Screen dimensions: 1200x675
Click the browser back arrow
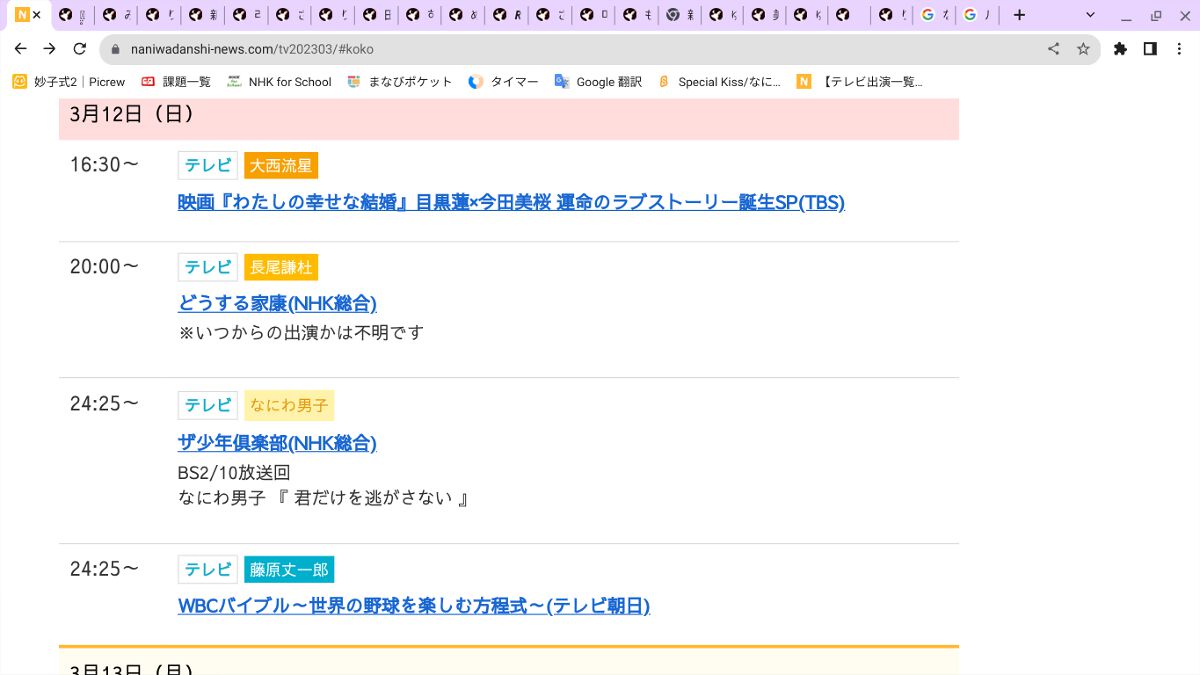(x=20, y=48)
